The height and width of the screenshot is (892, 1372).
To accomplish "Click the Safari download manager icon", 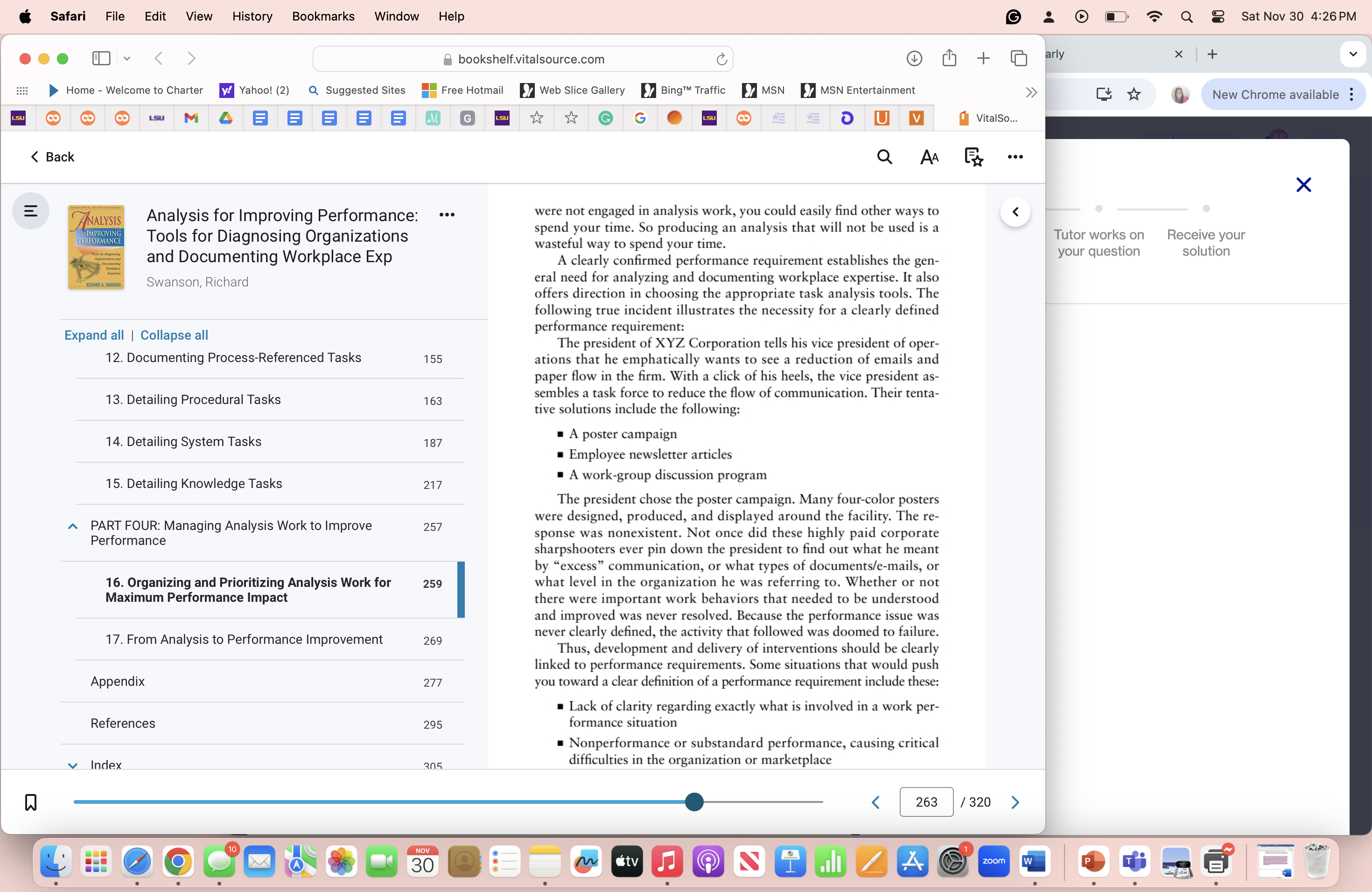I will click(x=914, y=58).
